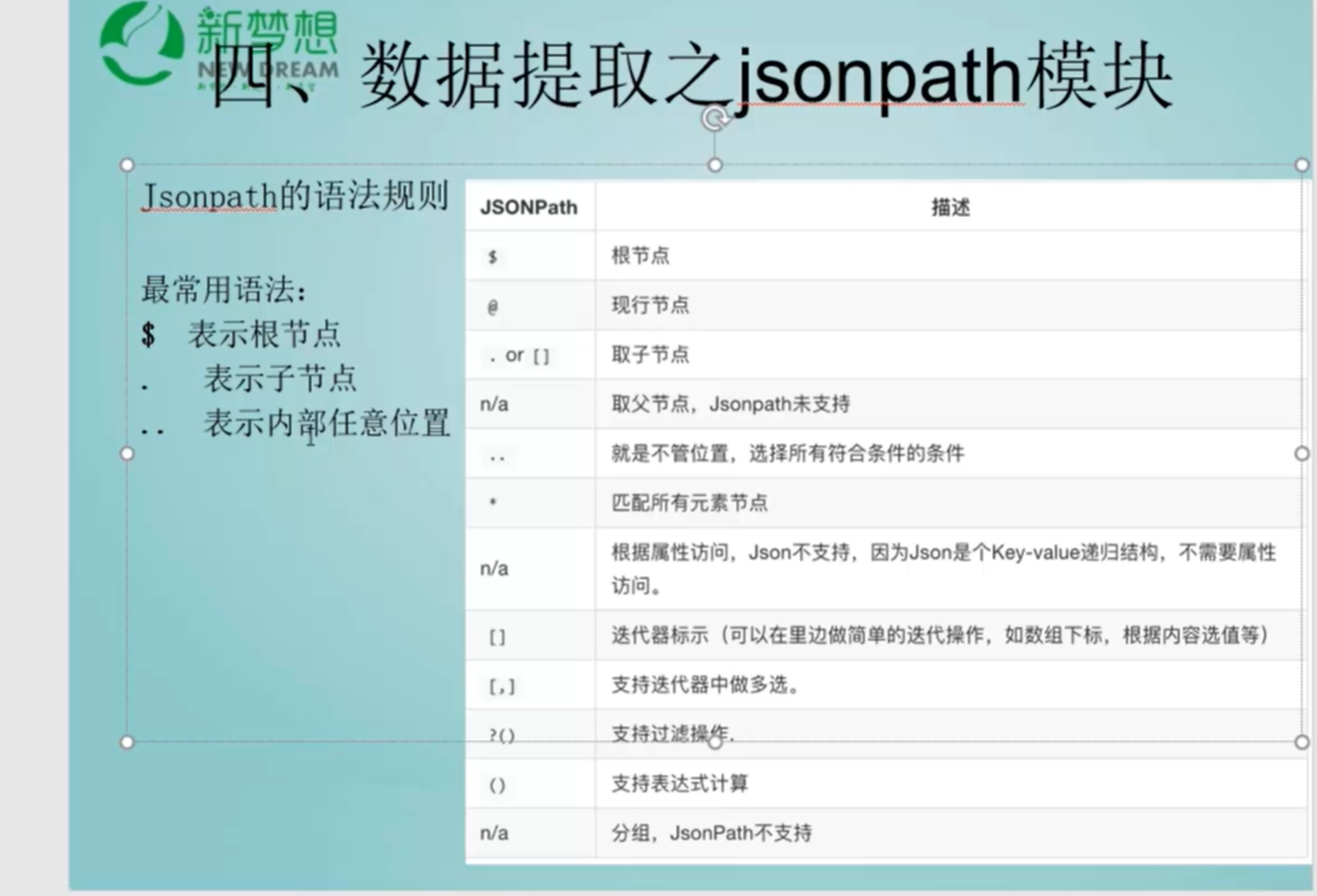Click the '?()' symbol cell
Viewport: 1317px width, 896px height.
[x=530, y=734]
